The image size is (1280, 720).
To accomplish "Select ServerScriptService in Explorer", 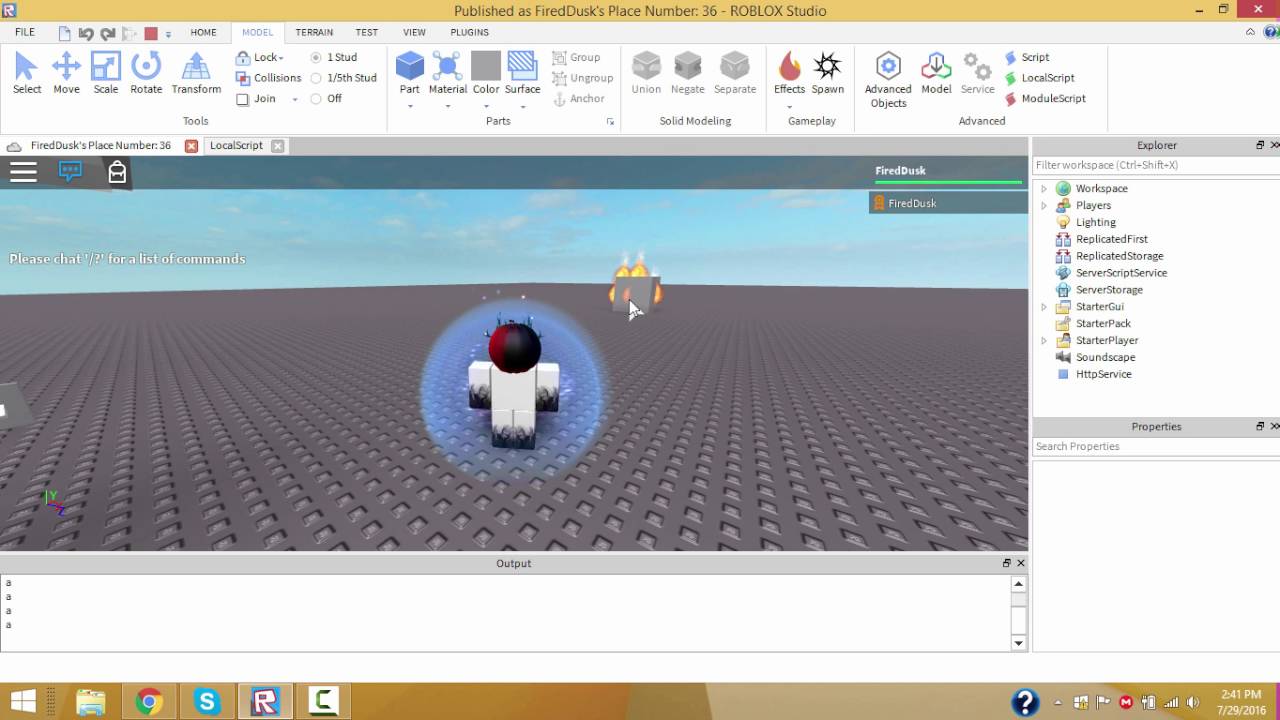I will coord(1121,273).
